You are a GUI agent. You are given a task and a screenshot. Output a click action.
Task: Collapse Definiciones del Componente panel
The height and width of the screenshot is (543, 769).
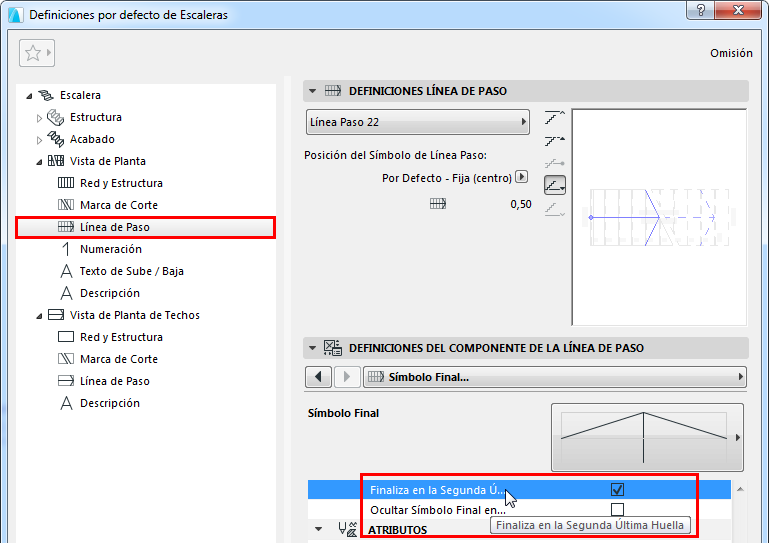(312, 348)
